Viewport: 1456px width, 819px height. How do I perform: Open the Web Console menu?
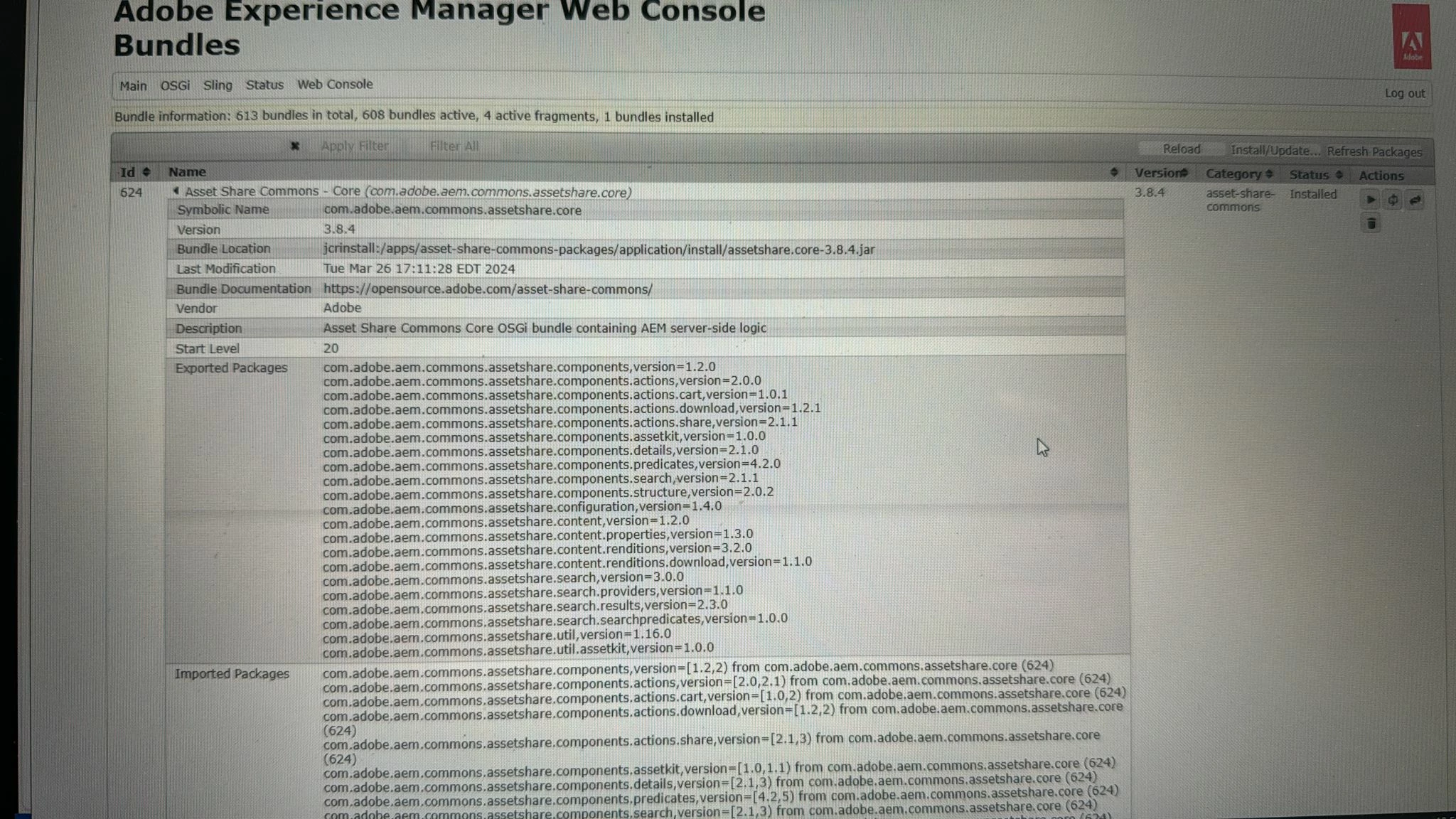tap(334, 85)
